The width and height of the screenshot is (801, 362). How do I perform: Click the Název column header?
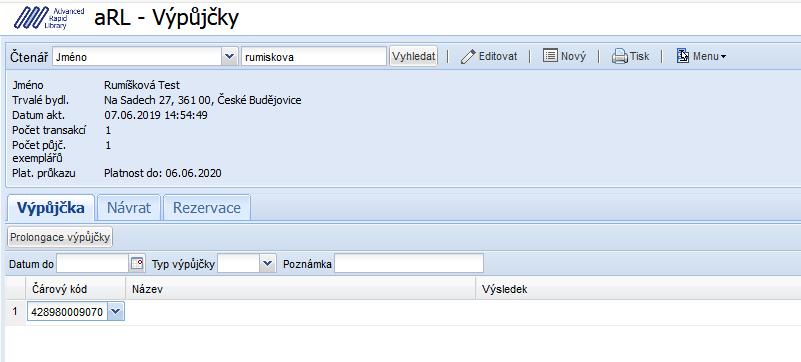pyautogui.click(x=300, y=289)
